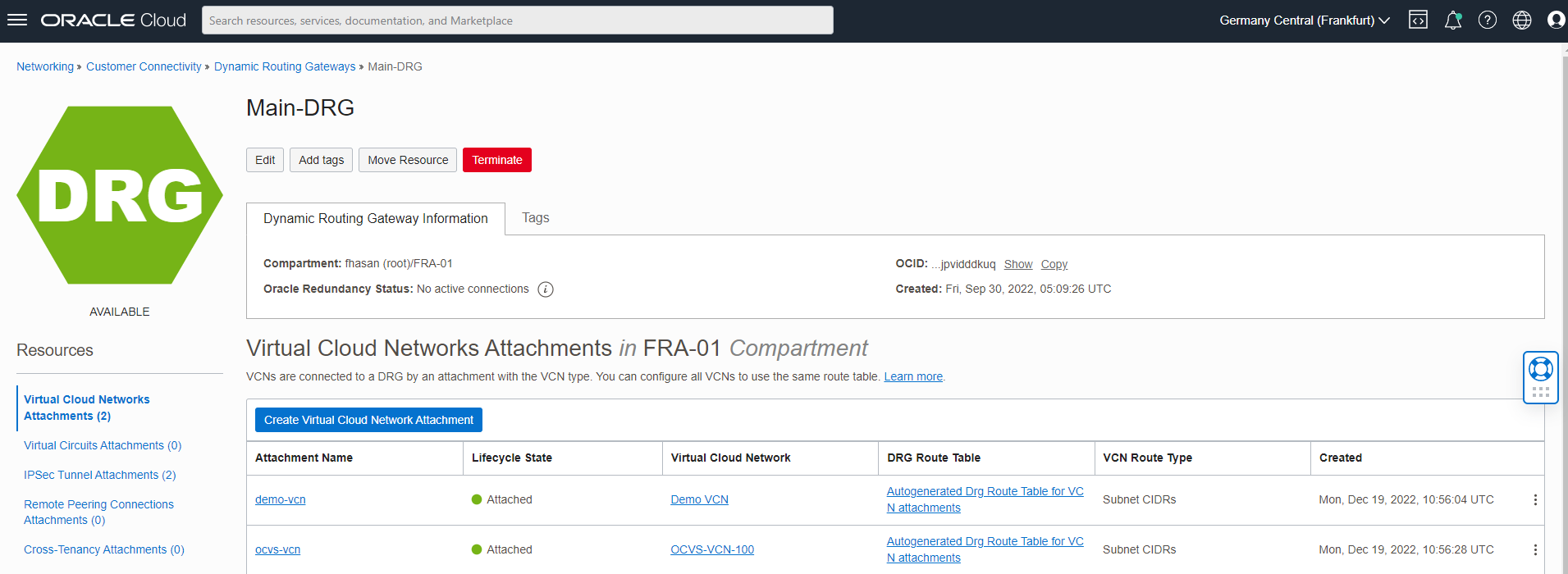Show the full OCID
1568x574 pixels.
point(1018,264)
